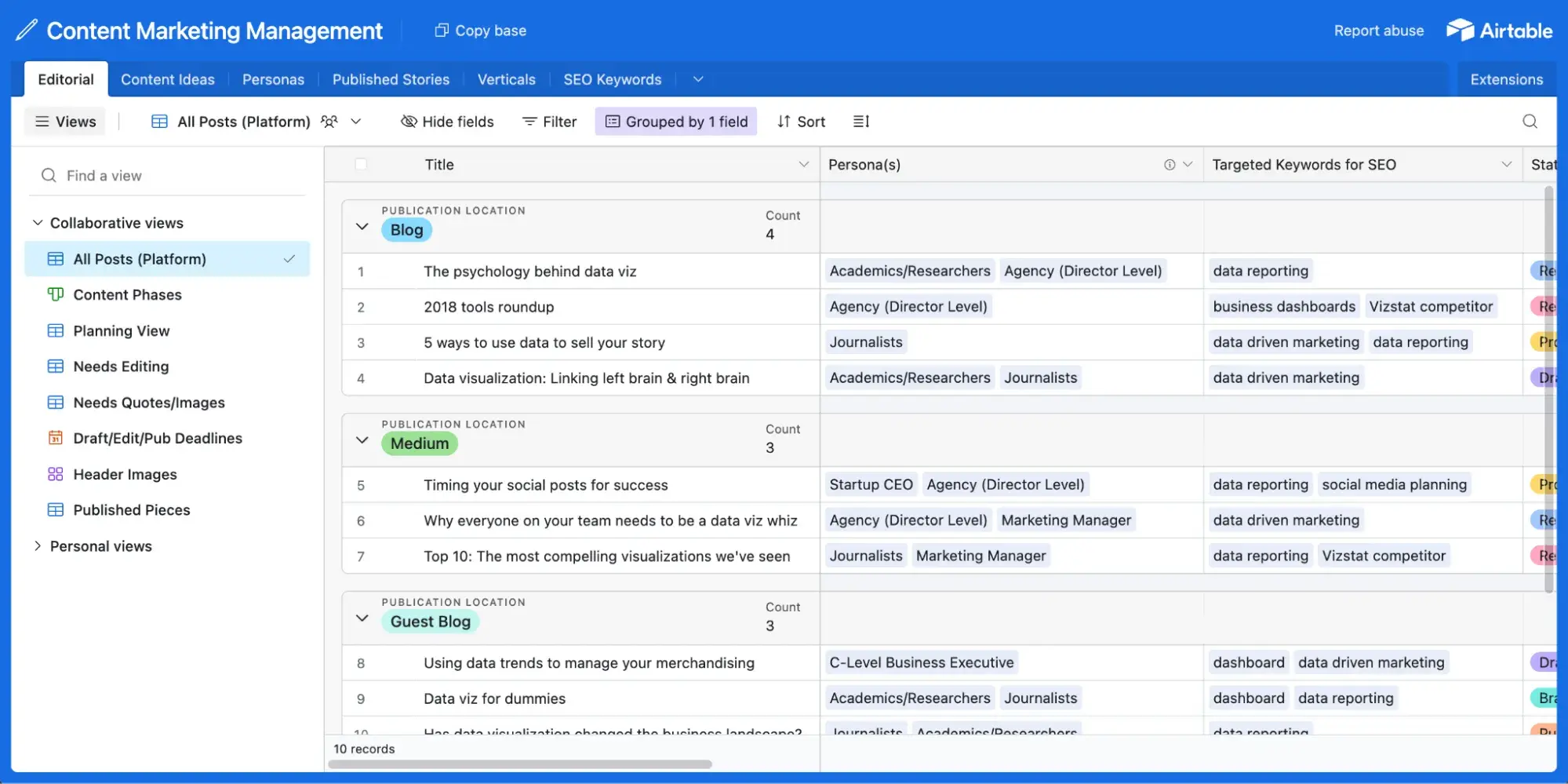Open the Title column dropdown menu
The image size is (1568, 784).
[x=803, y=164]
